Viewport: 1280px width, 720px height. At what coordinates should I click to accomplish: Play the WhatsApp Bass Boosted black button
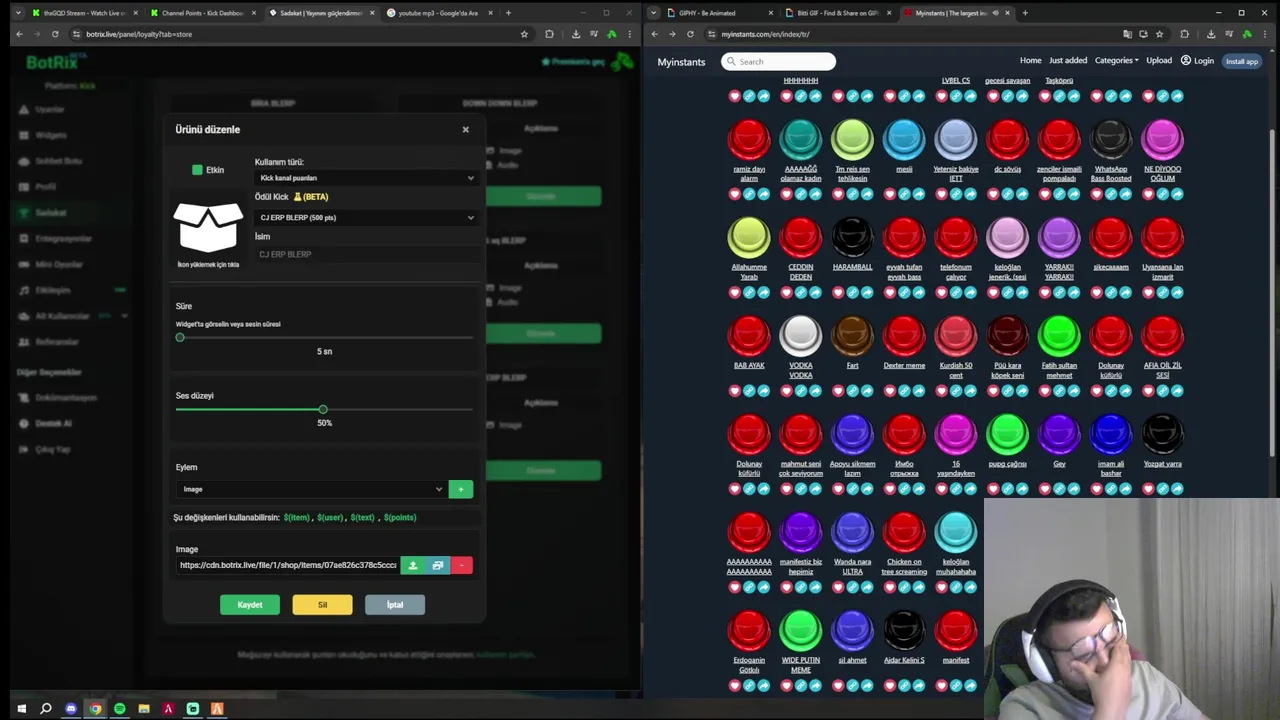[1111, 140]
